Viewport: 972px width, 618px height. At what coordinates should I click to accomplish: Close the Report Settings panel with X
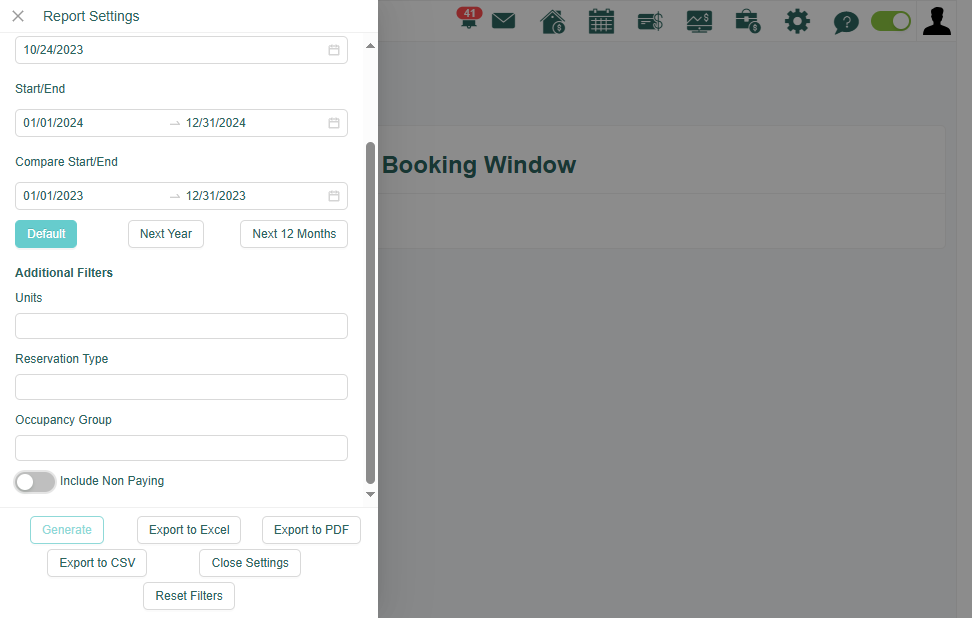coord(18,16)
